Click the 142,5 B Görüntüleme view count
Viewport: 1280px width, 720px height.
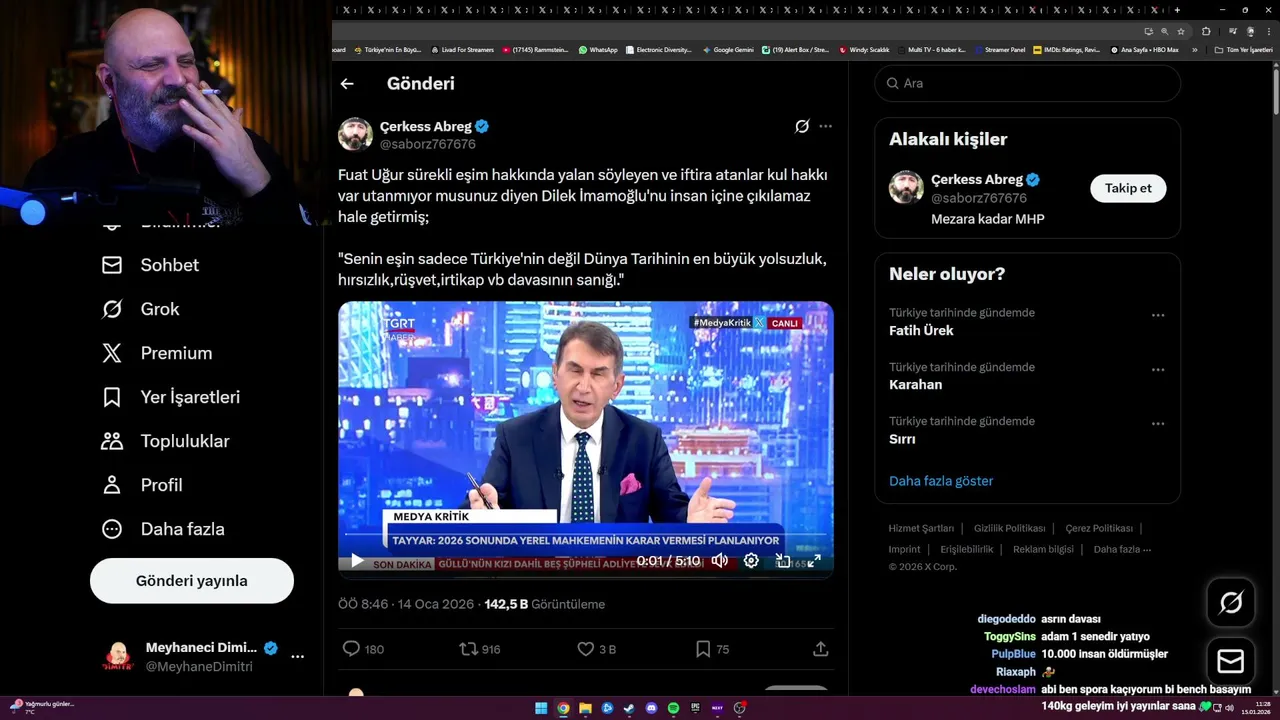point(545,604)
